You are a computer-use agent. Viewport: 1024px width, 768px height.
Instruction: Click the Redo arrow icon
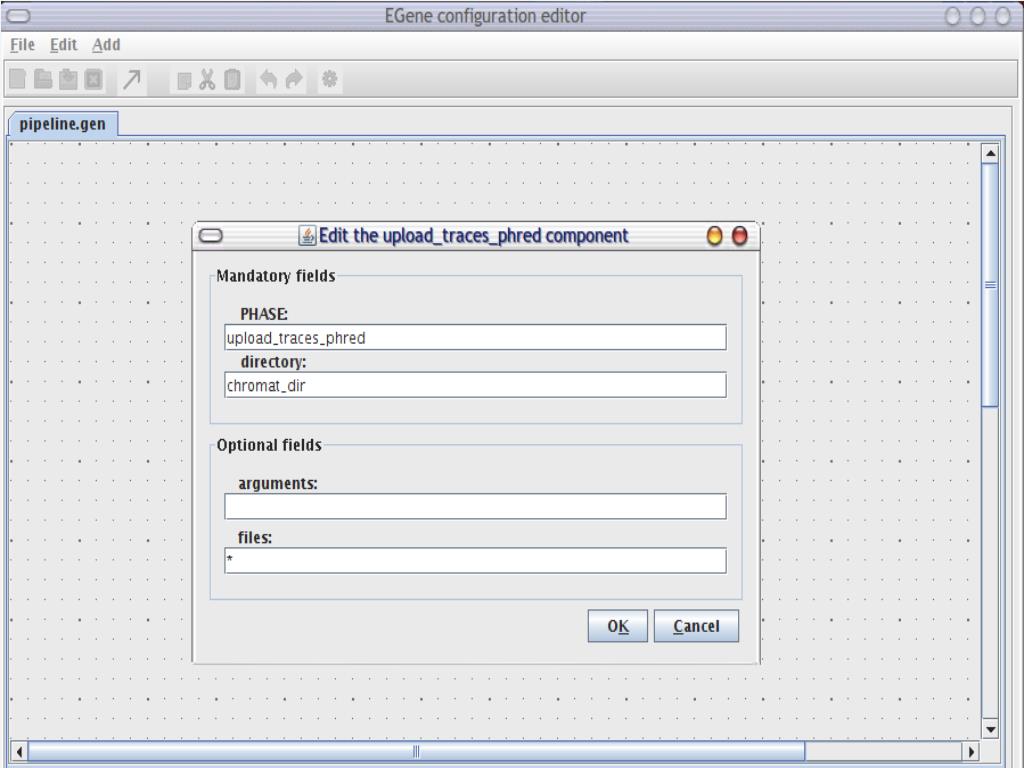click(294, 80)
